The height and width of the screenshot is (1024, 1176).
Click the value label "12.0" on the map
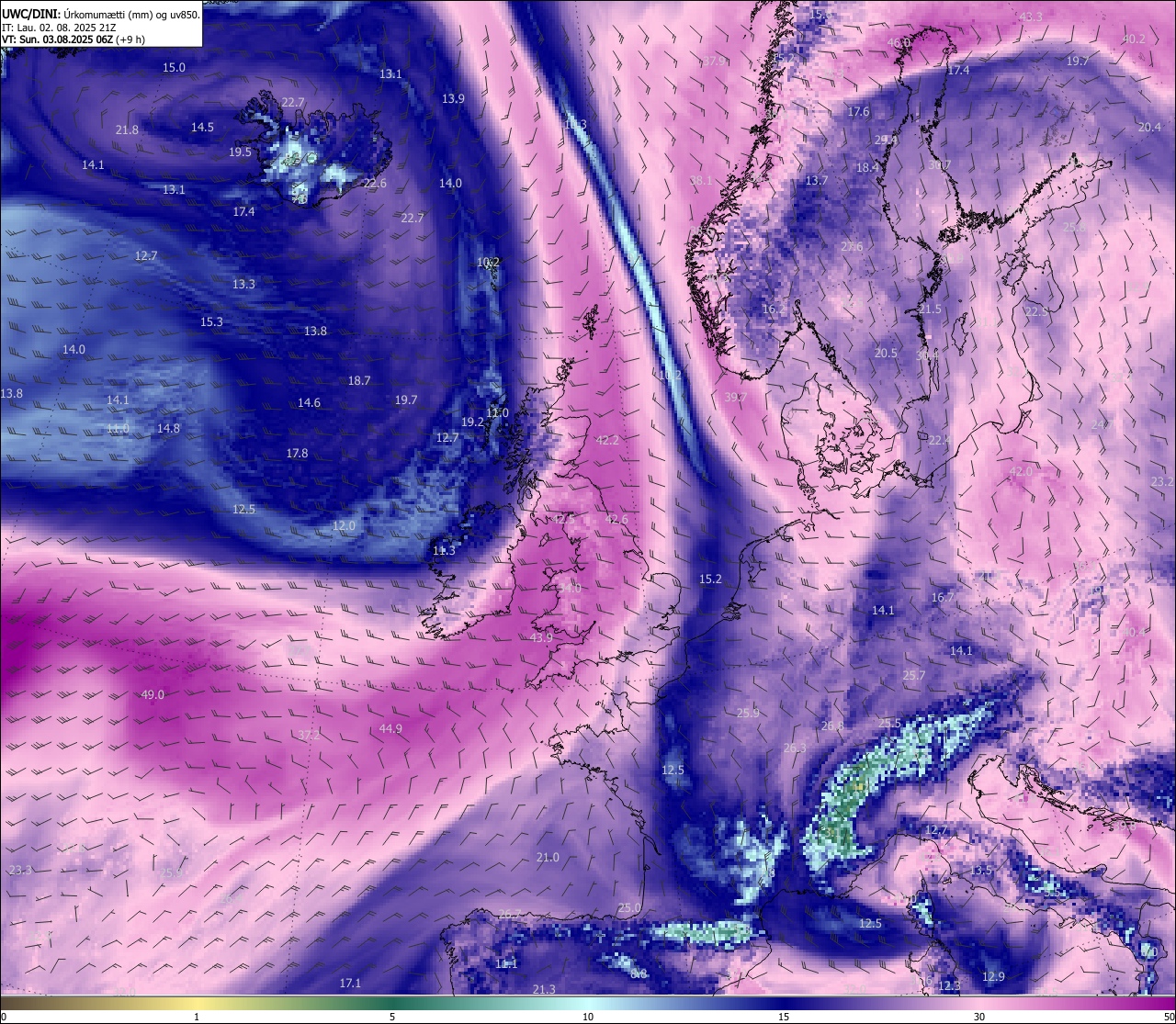pyautogui.click(x=344, y=526)
